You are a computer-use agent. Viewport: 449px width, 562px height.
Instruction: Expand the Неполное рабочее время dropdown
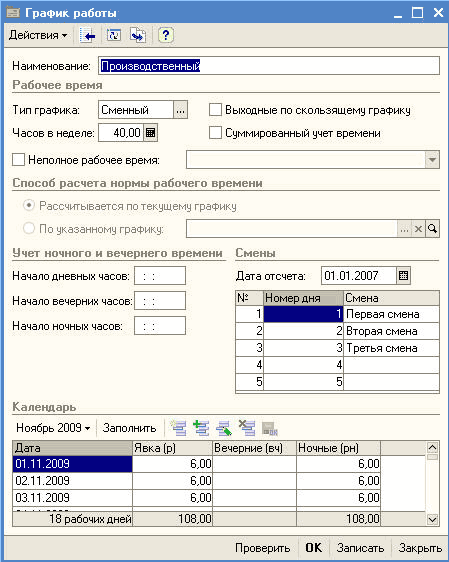[x=432, y=159]
